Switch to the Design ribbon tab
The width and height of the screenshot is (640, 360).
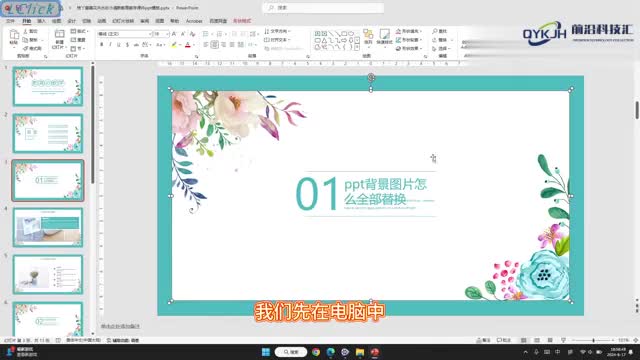(71, 21)
